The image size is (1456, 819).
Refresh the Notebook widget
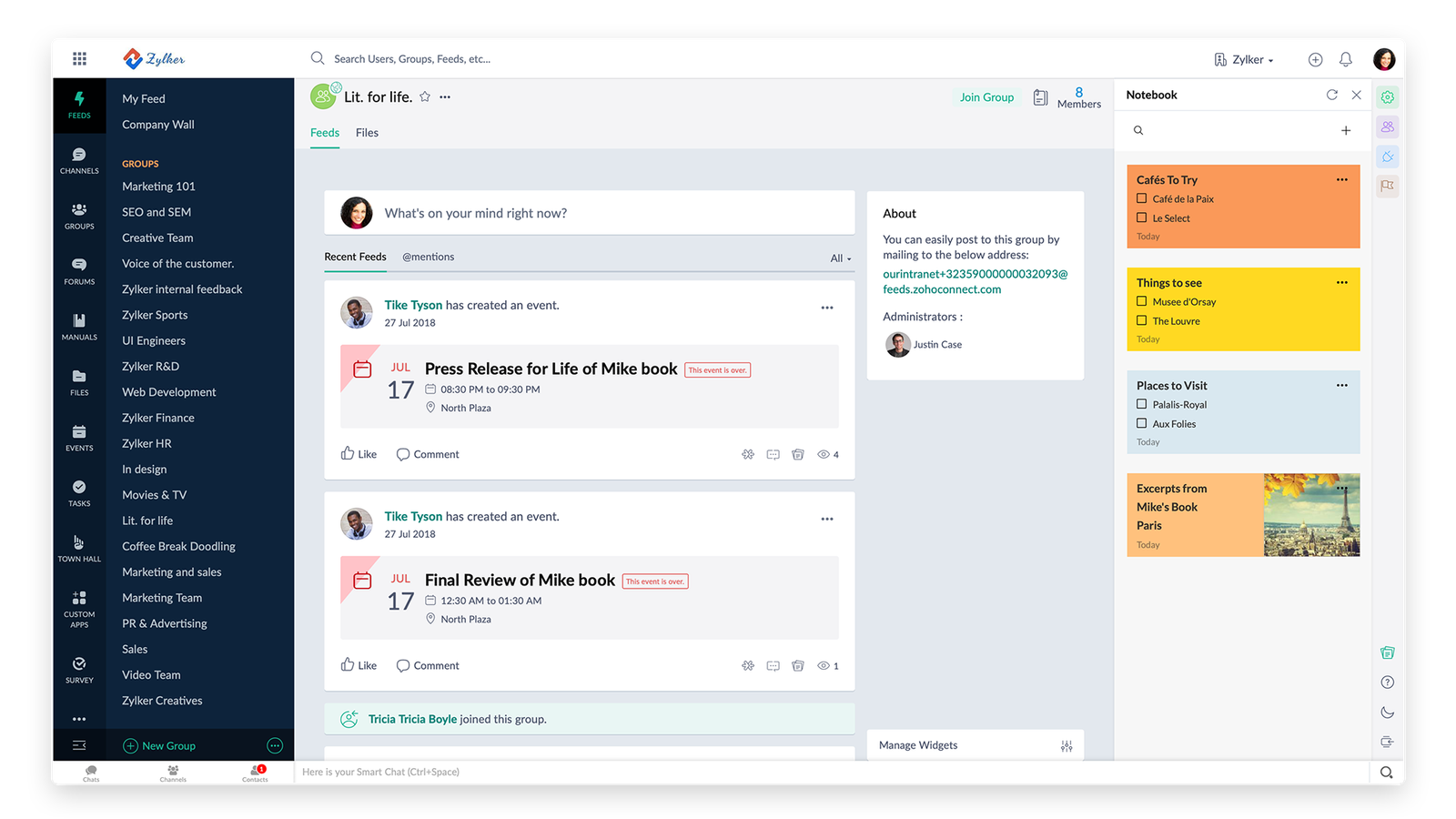[1331, 94]
